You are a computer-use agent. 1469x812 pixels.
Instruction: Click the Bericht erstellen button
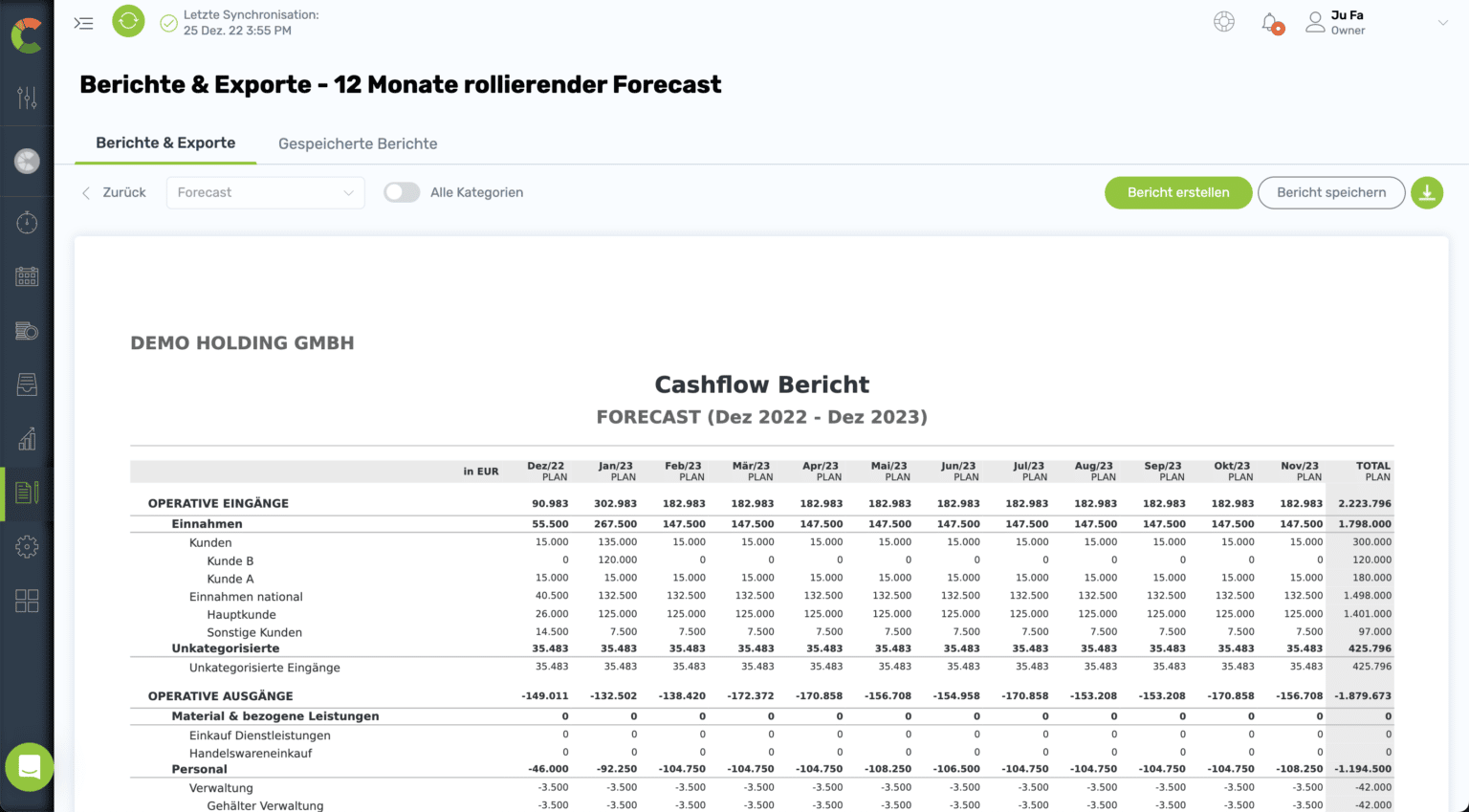1178,192
